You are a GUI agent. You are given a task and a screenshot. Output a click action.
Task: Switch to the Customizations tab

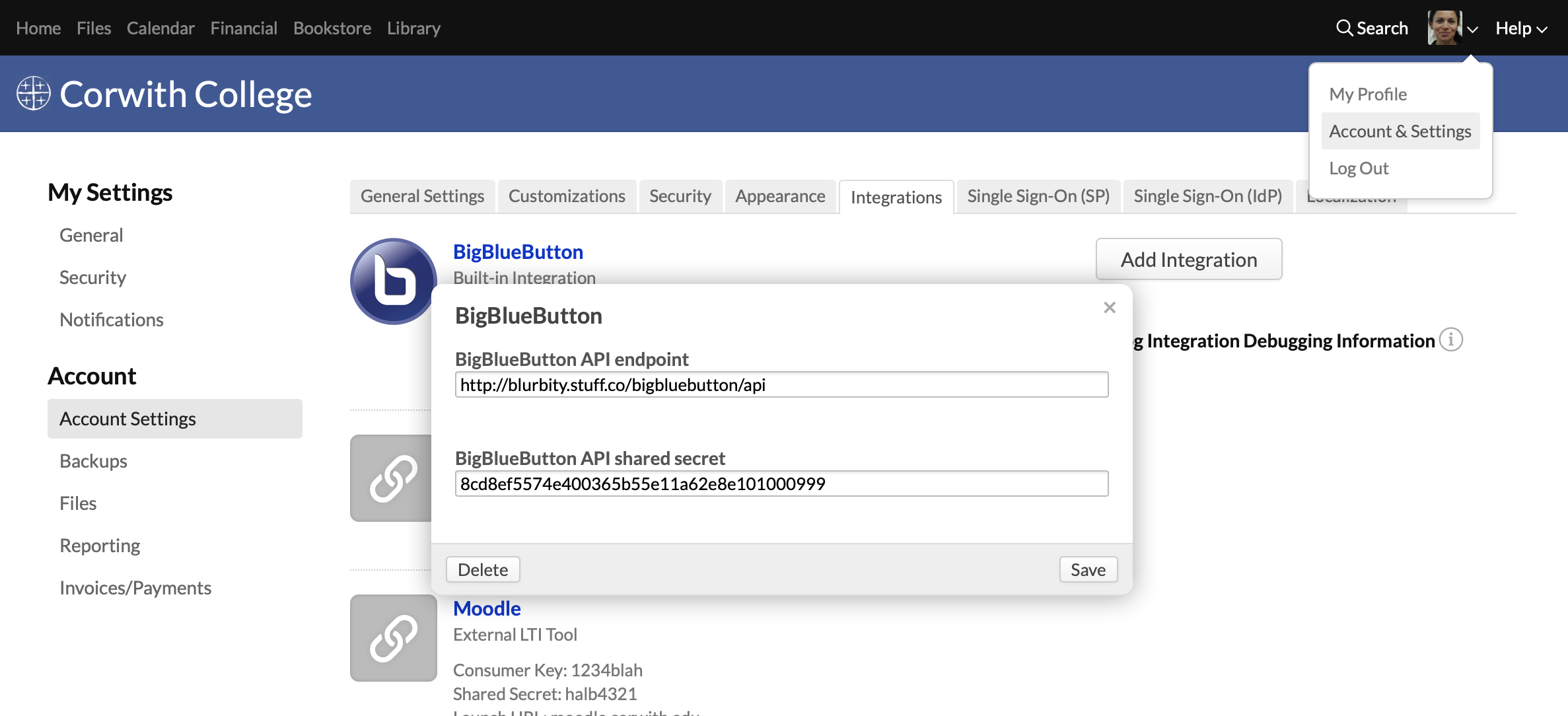point(566,196)
